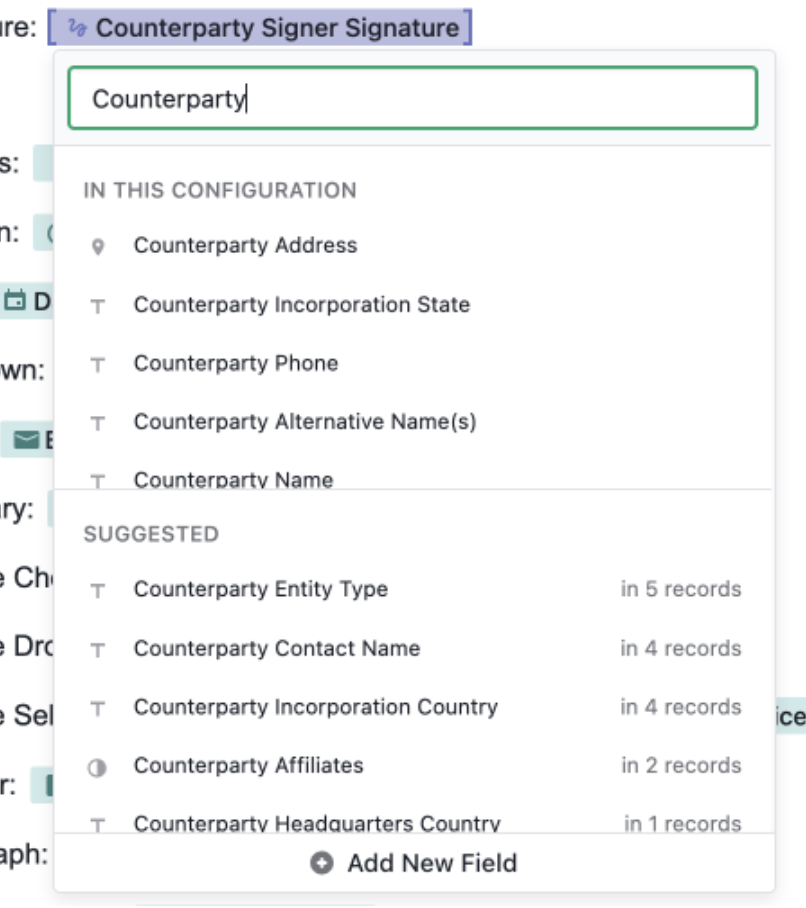Image resolution: width=806 pixels, height=908 pixels.
Task: Select Counterparty Address from the list
Action: [x=245, y=246]
